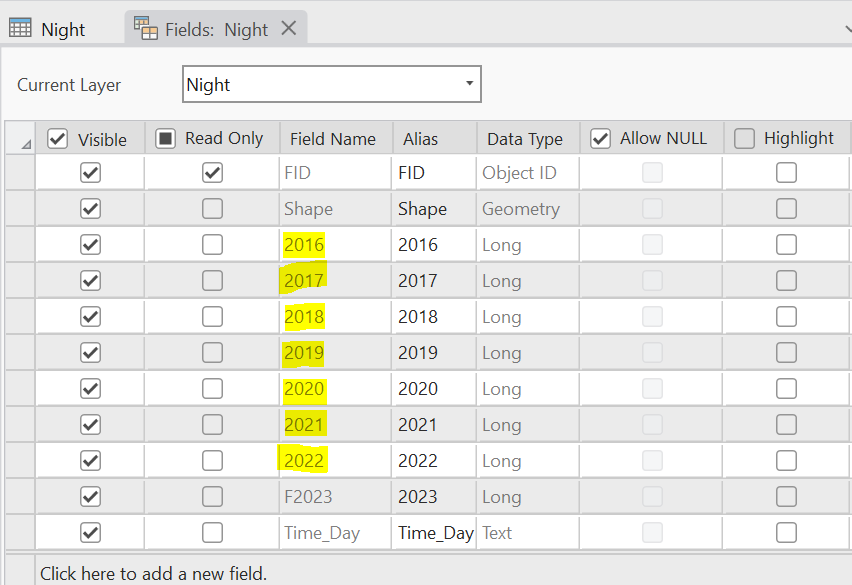Click here to add a new field
Viewport: 852px width, 585px height.
click(154, 573)
